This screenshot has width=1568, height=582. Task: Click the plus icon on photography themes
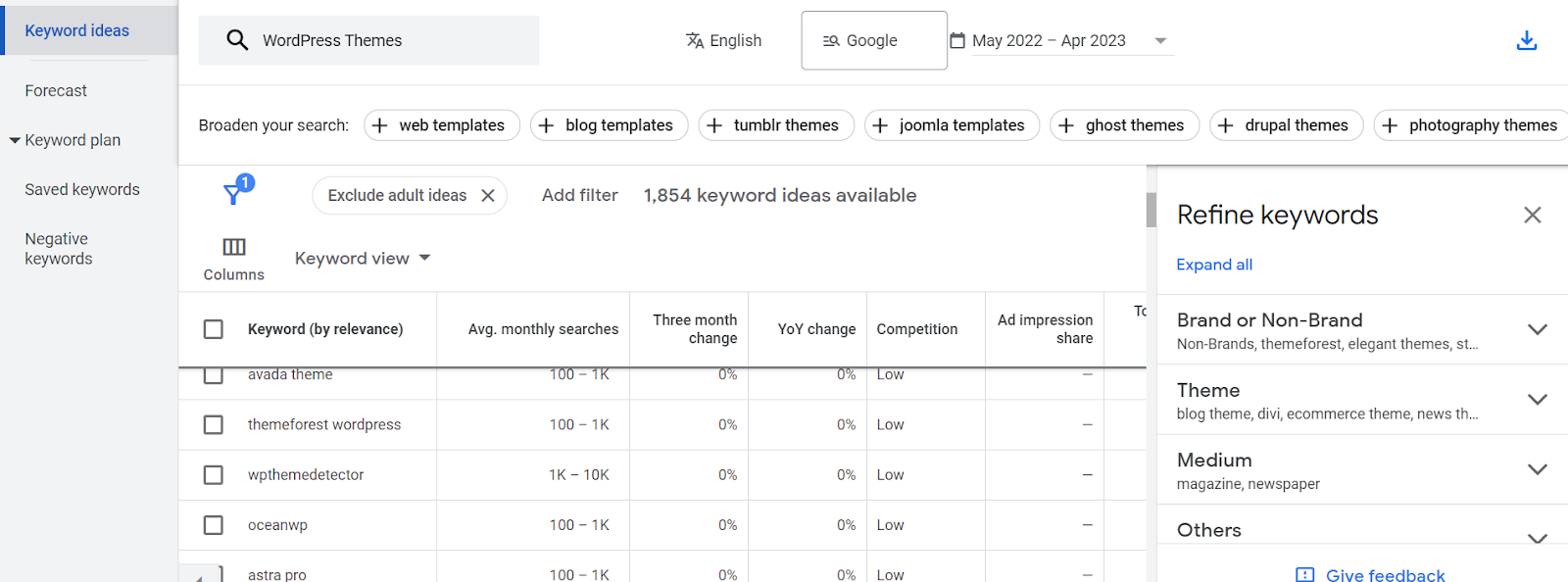pos(1390,125)
